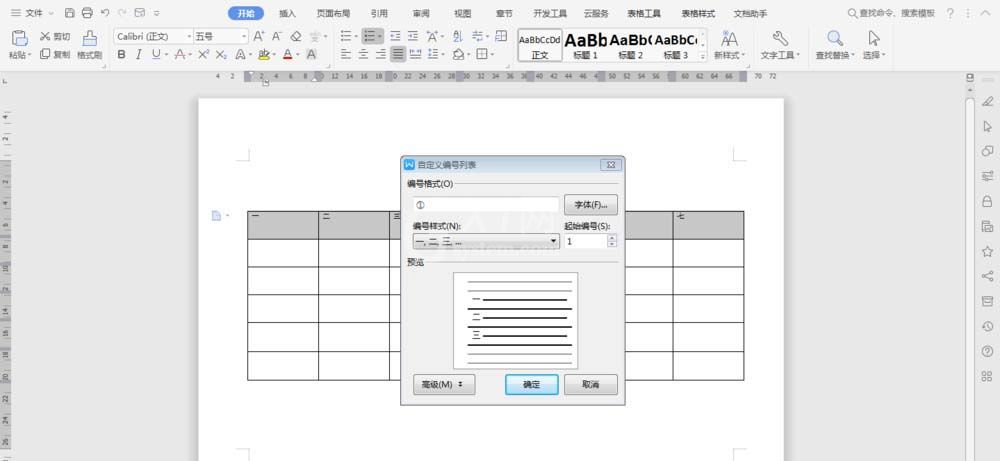Click the sort icon in the ribbon
This screenshot has width=1000, height=461.
pos(457,36)
